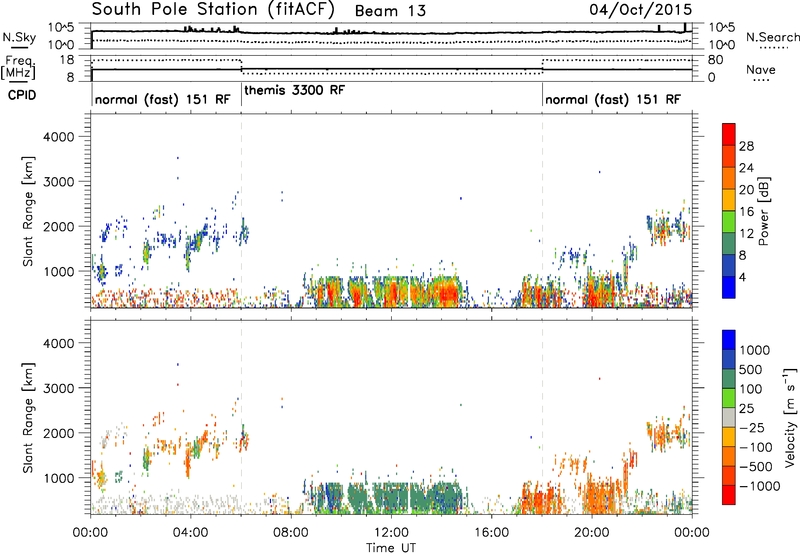Click the 'Nave' legend label

(x=761, y=70)
